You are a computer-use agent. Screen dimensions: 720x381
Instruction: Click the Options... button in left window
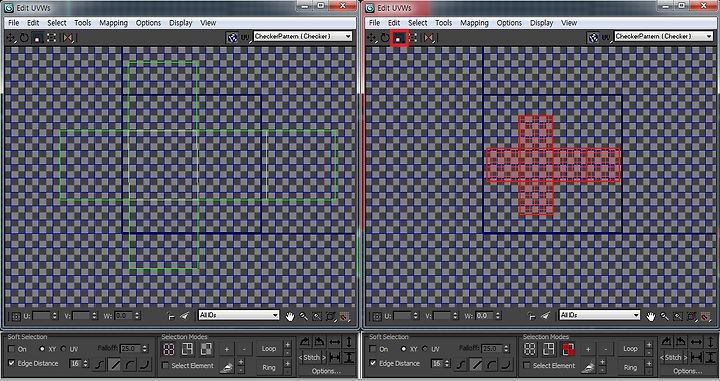point(326,371)
